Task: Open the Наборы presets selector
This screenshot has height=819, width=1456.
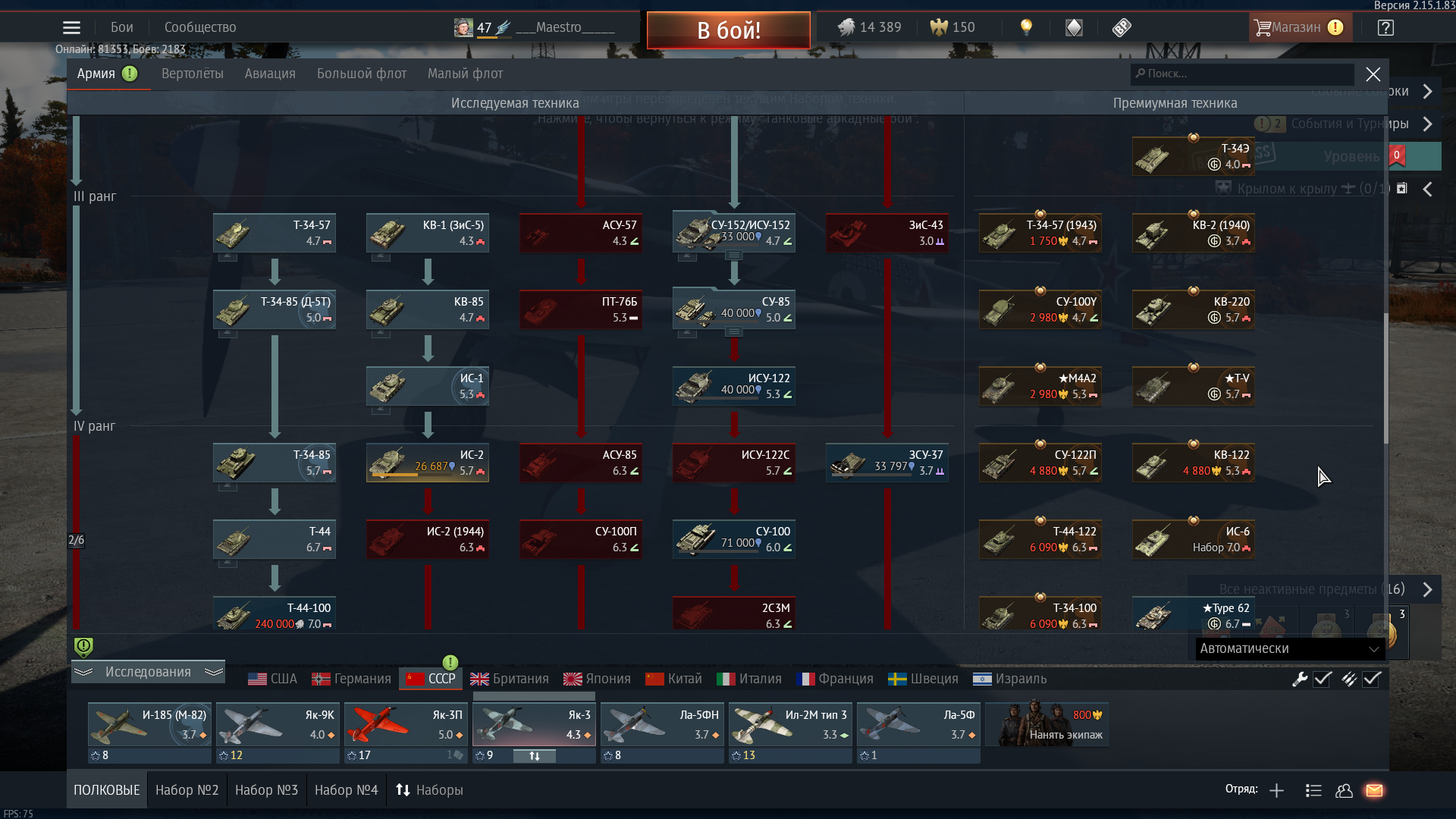Action: point(429,790)
